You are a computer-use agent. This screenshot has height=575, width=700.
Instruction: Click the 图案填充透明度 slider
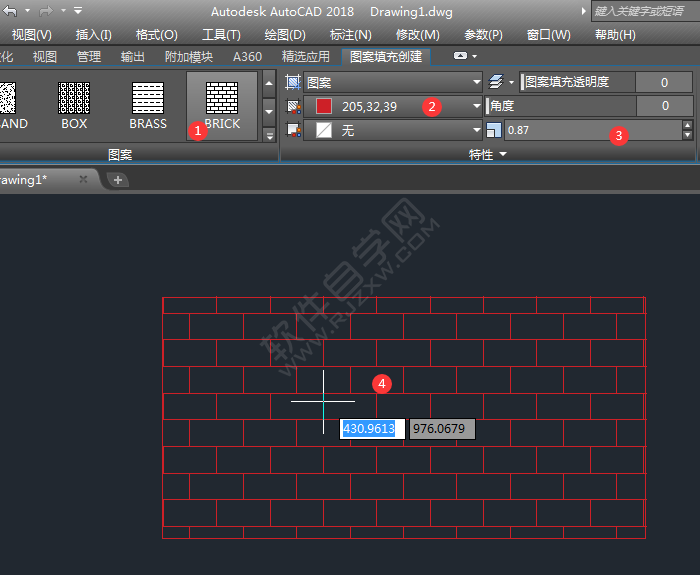click(x=578, y=82)
